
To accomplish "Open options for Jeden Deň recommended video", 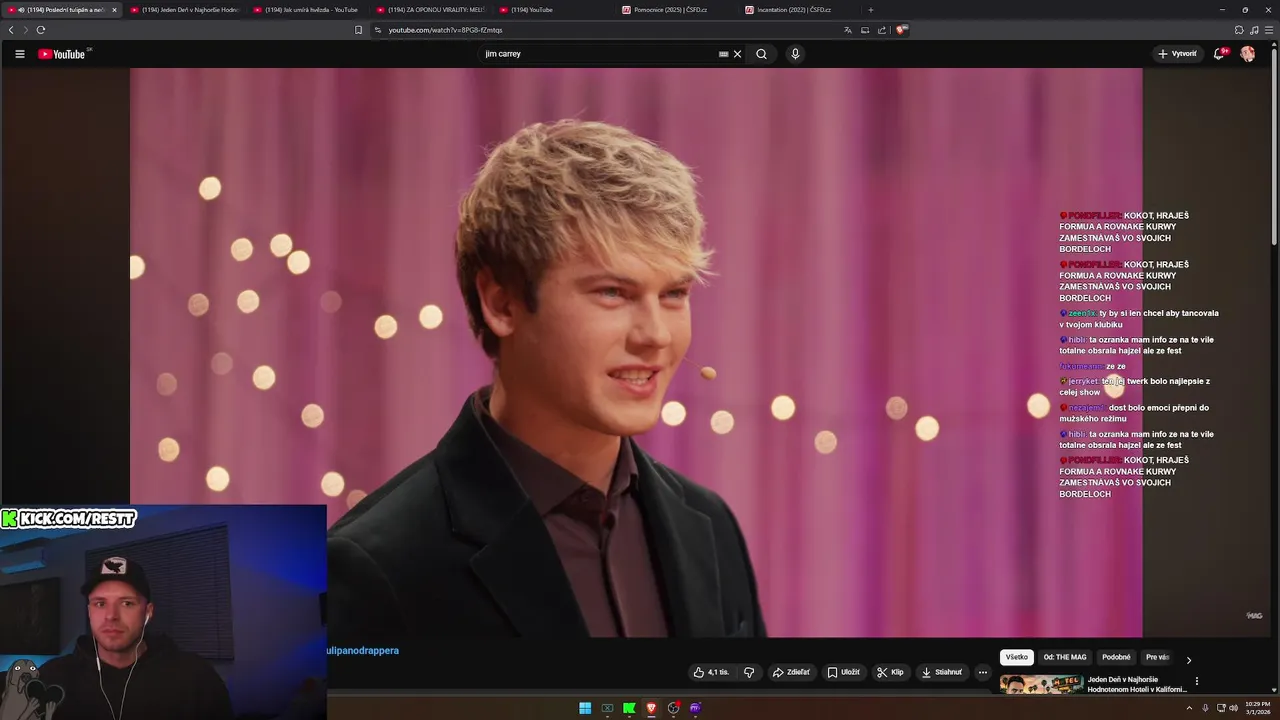I will tap(1197, 681).
